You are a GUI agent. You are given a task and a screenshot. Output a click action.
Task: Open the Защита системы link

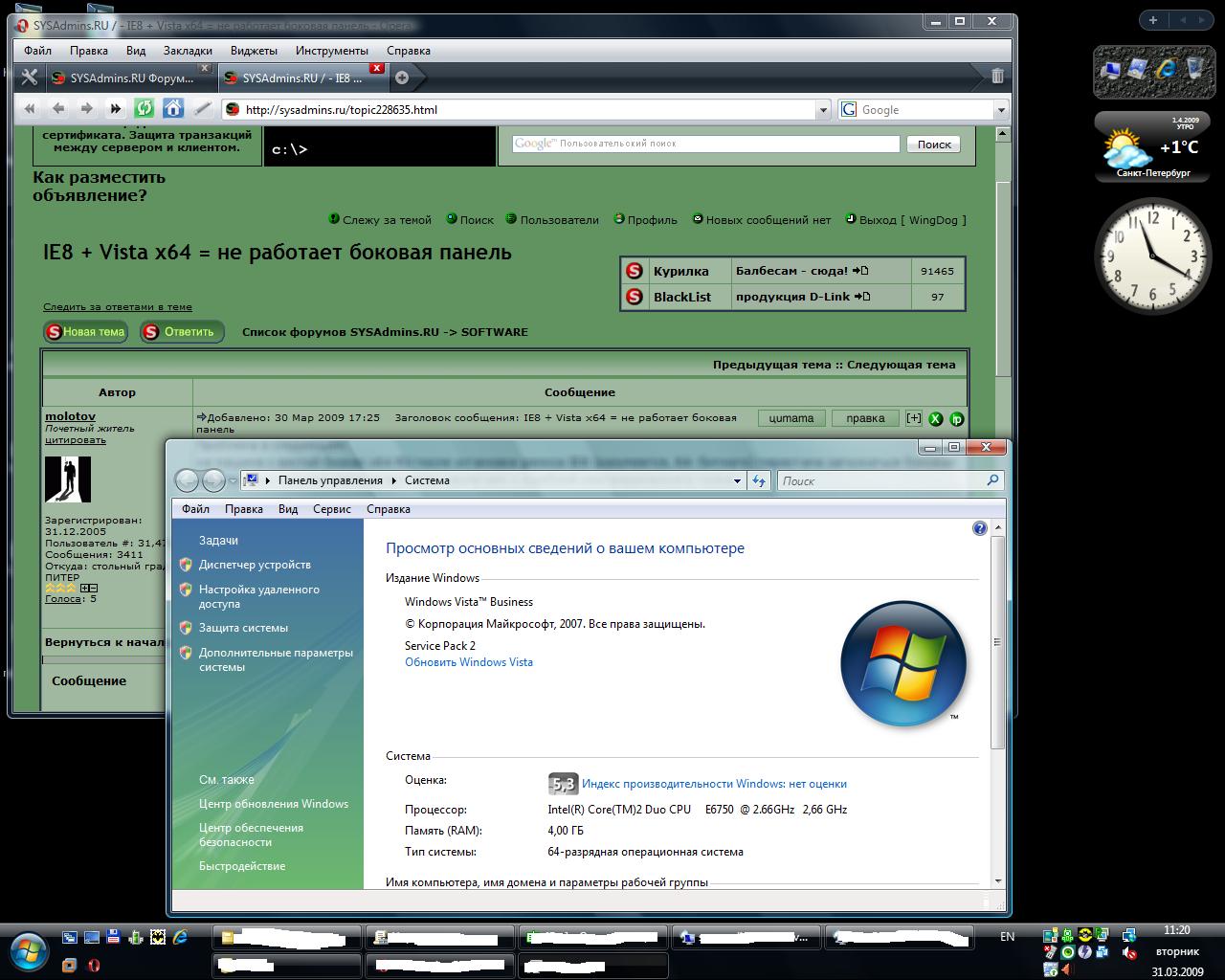[x=243, y=628]
